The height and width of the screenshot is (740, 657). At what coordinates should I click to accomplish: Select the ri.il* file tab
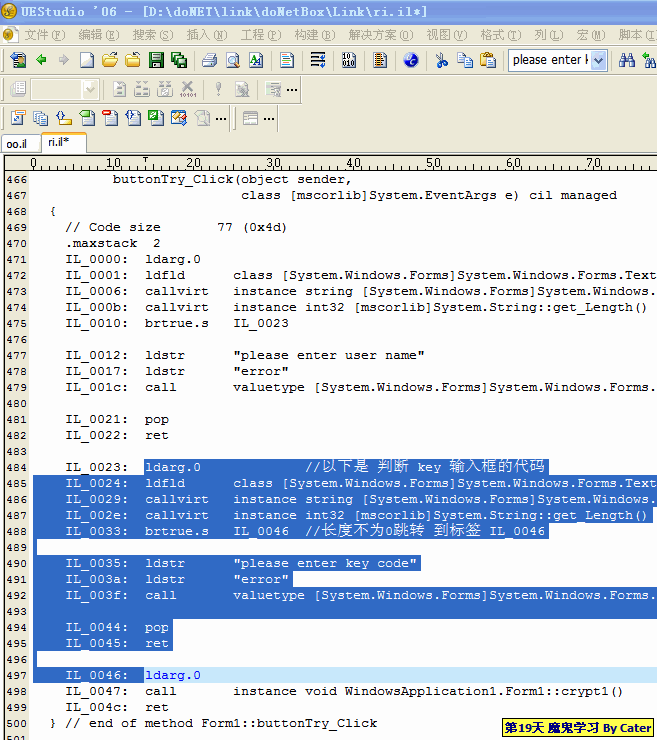tap(64, 142)
